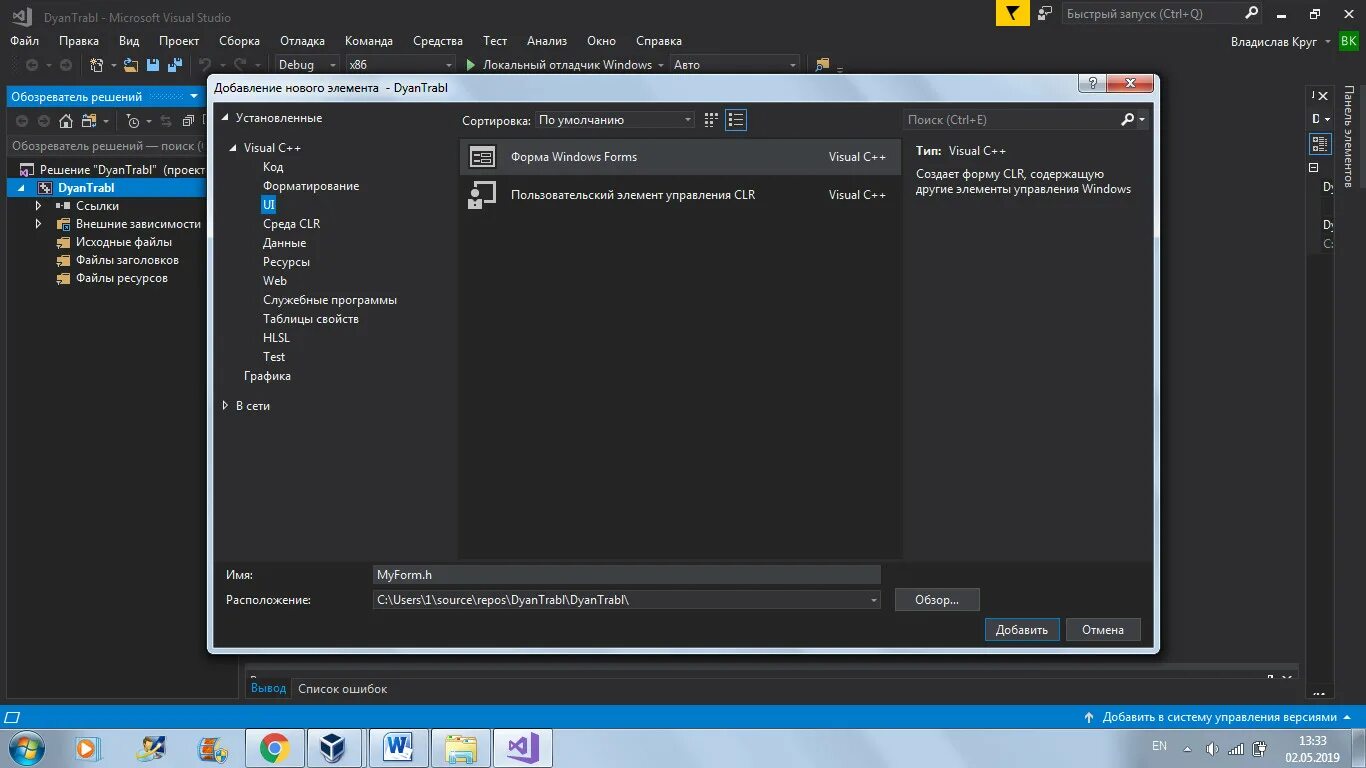Click the solution/folder view switch icon
1366x768 pixels.
click(x=87, y=121)
